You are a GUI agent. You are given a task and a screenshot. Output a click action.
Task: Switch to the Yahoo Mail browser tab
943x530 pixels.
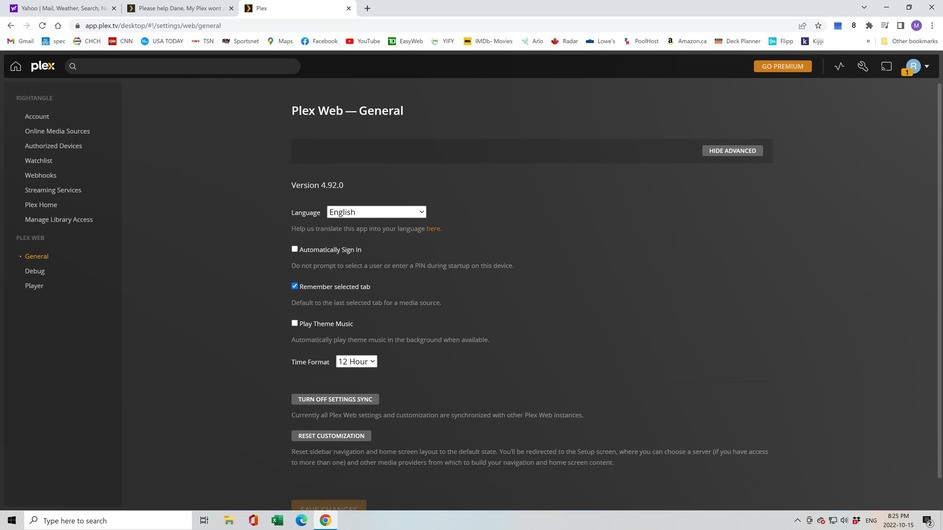pos(59,8)
